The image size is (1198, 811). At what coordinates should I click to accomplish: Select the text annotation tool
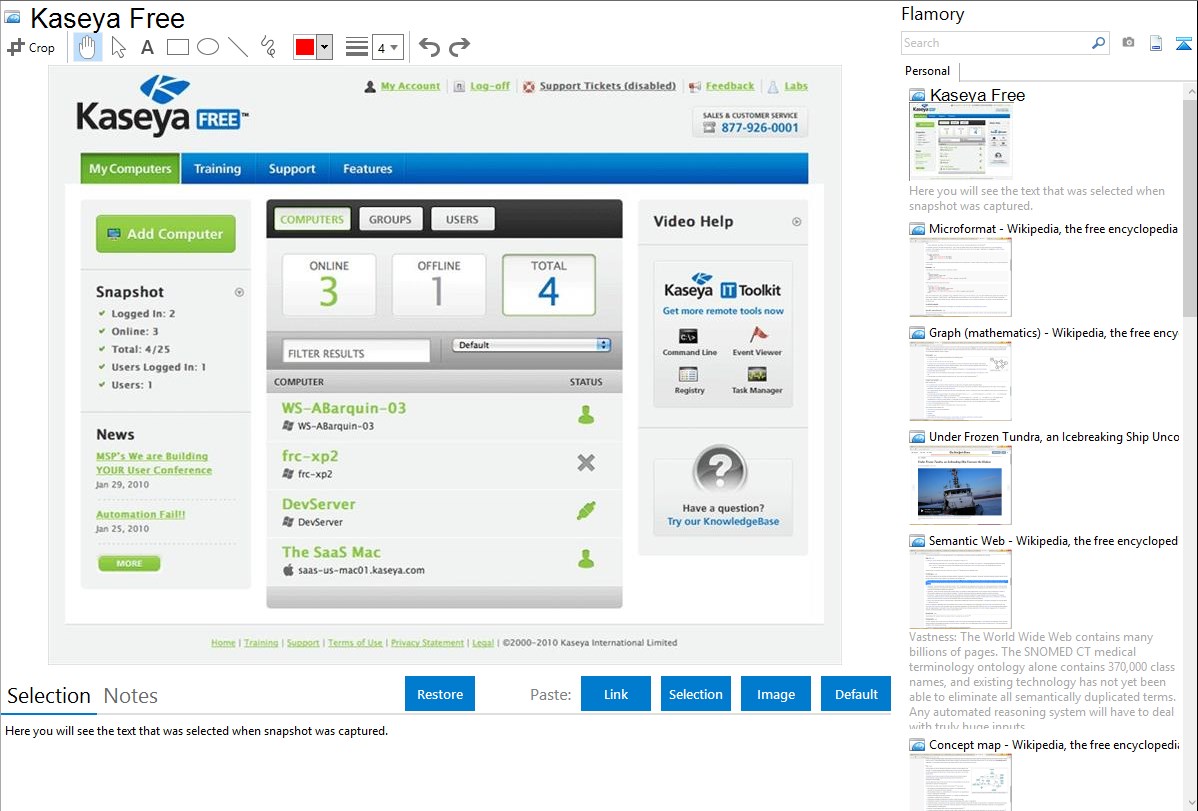(x=147, y=47)
